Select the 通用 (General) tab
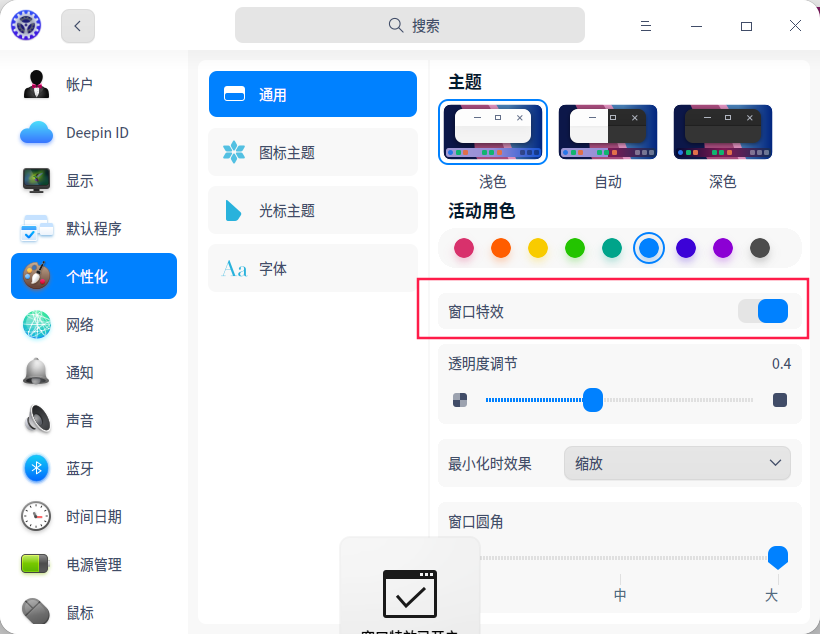 pos(313,94)
